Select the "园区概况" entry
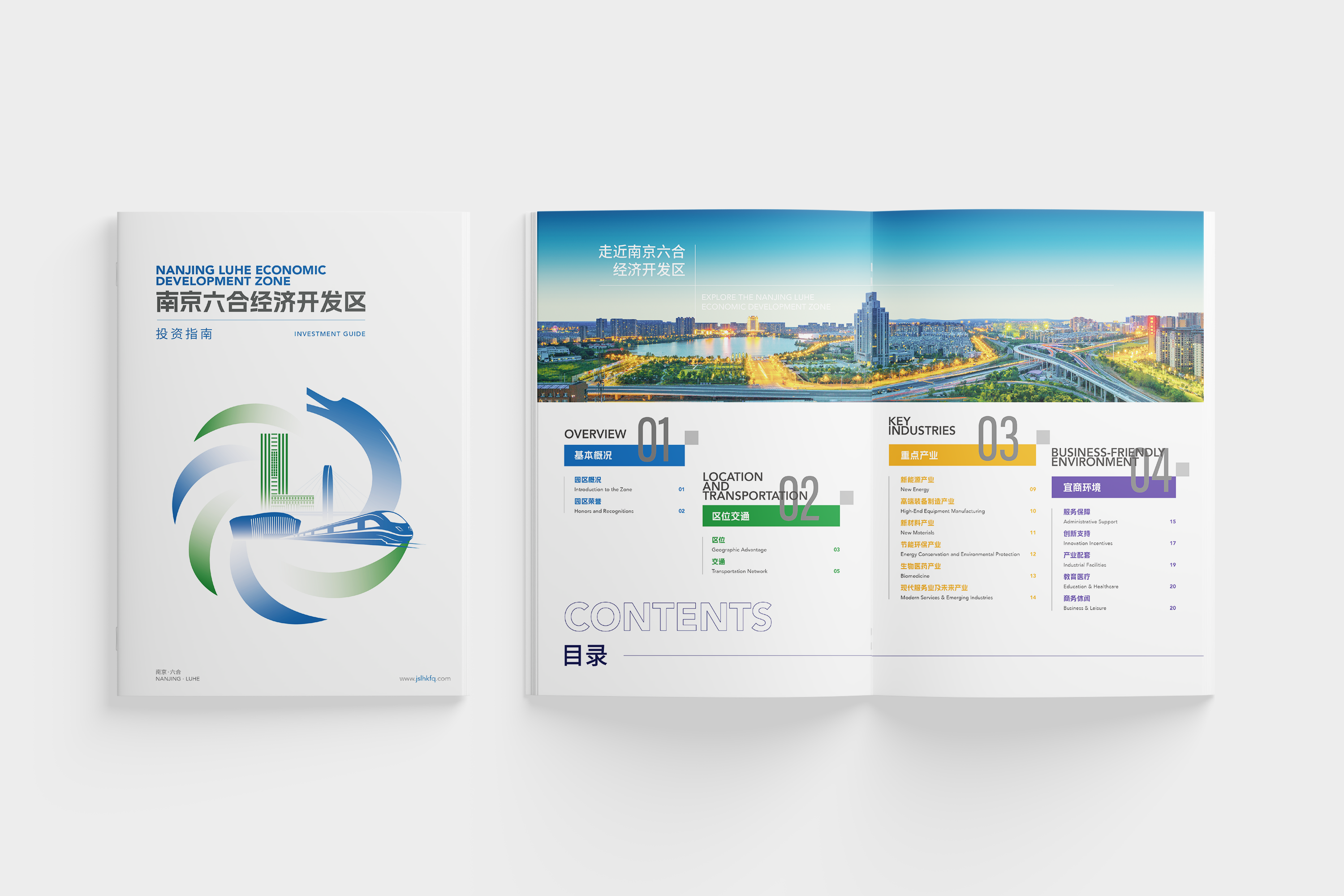The width and height of the screenshot is (1344, 896). tap(587, 479)
